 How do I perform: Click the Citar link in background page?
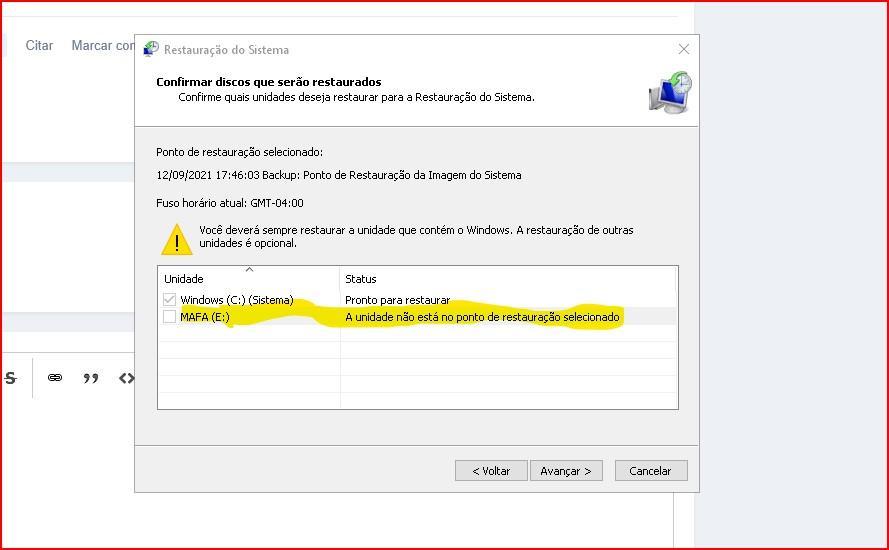click(x=39, y=45)
